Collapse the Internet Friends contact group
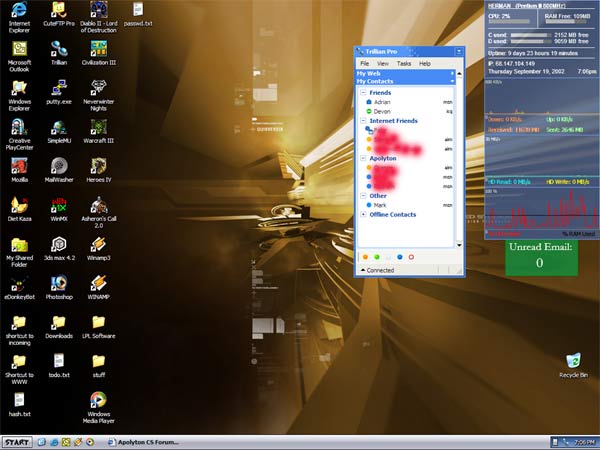This screenshot has height=450, width=600. tap(363, 120)
